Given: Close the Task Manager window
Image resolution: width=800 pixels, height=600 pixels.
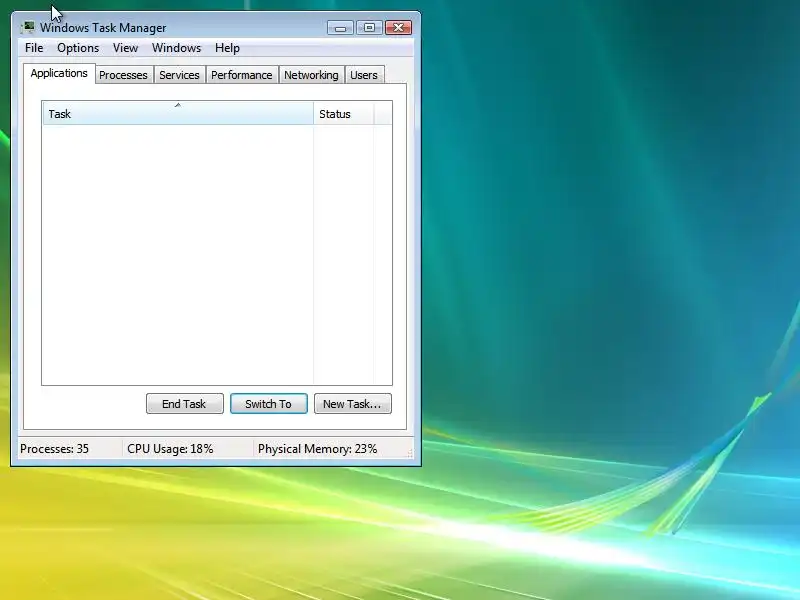Looking at the screenshot, I should [x=398, y=28].
